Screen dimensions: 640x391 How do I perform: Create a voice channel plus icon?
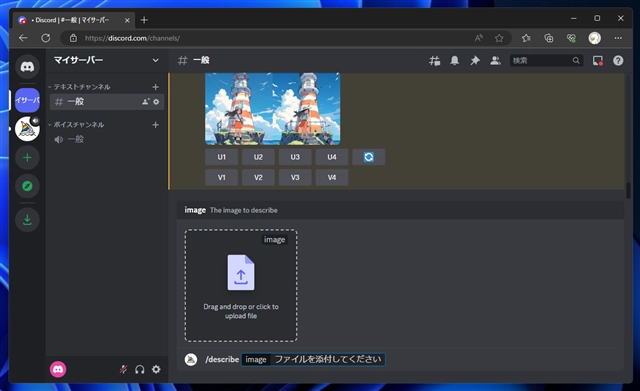[156, 124]
